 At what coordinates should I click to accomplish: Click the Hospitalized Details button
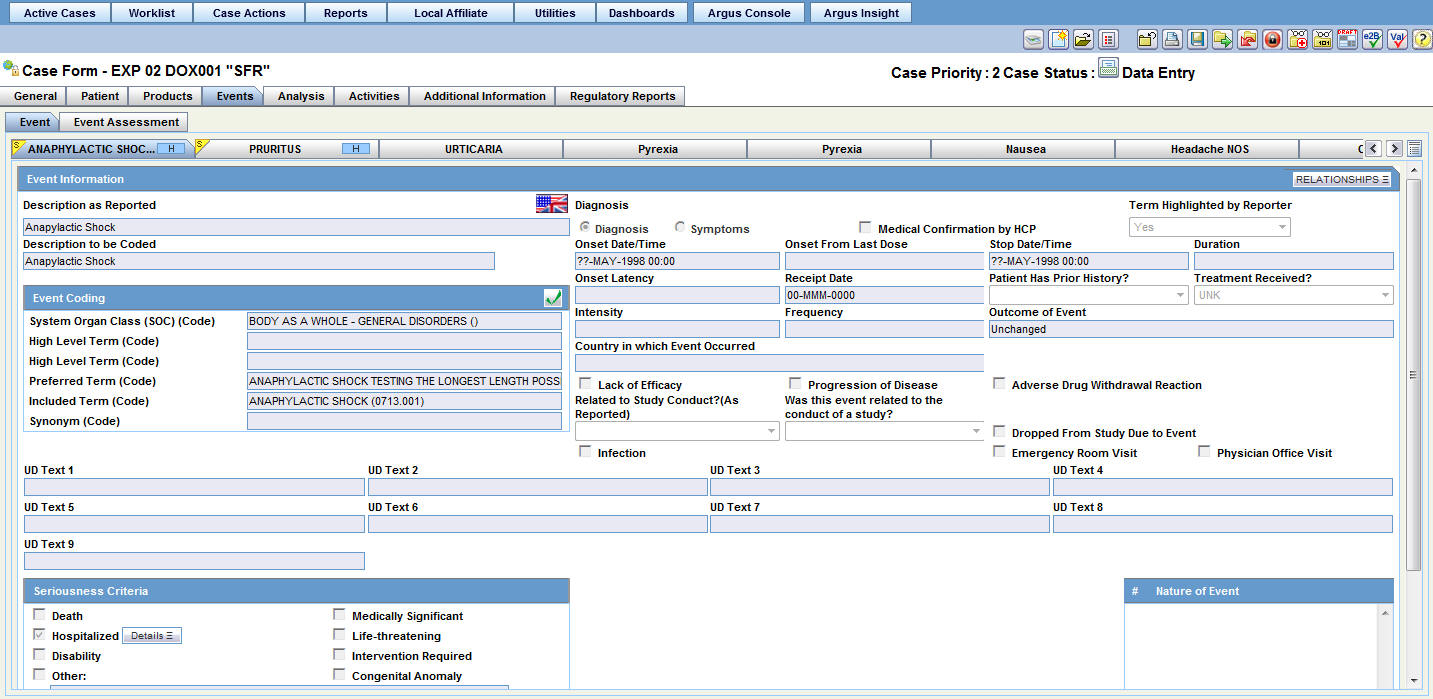151,635
